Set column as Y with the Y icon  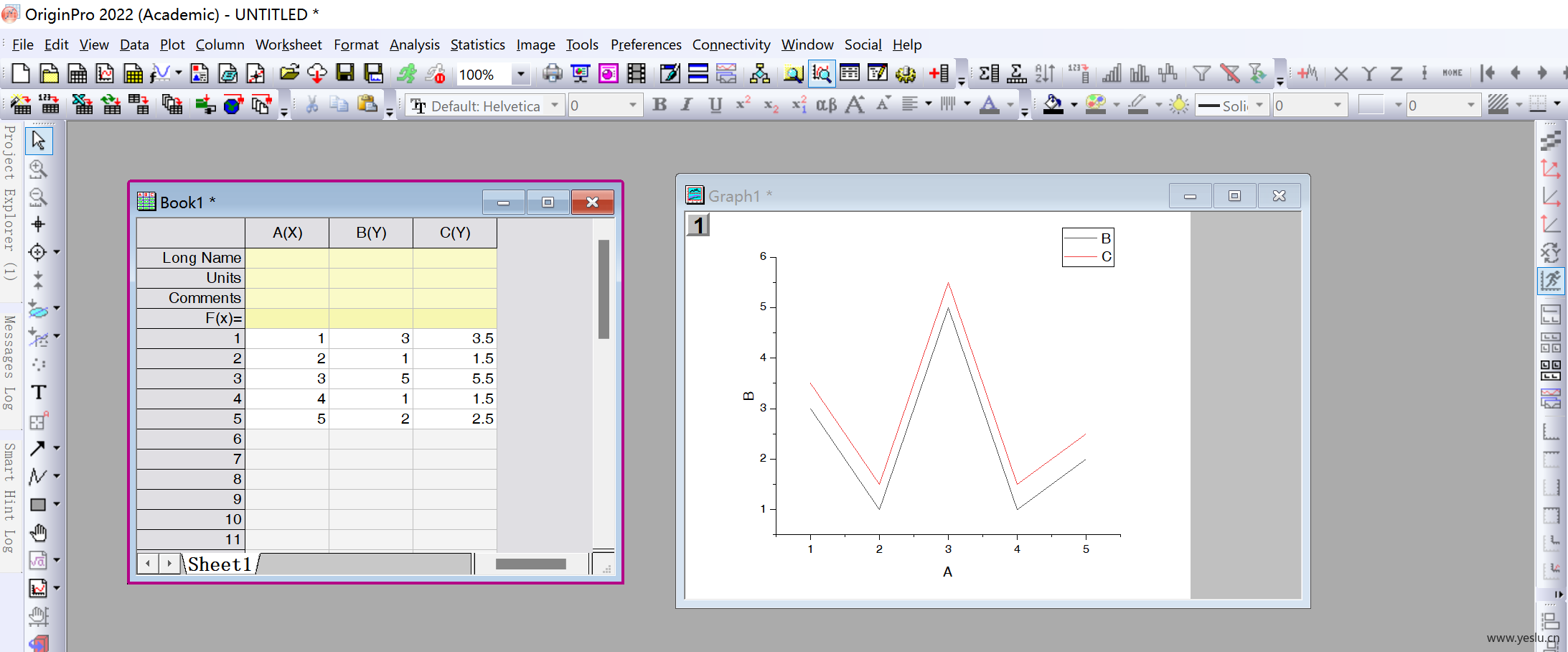tap(1369, 73)
